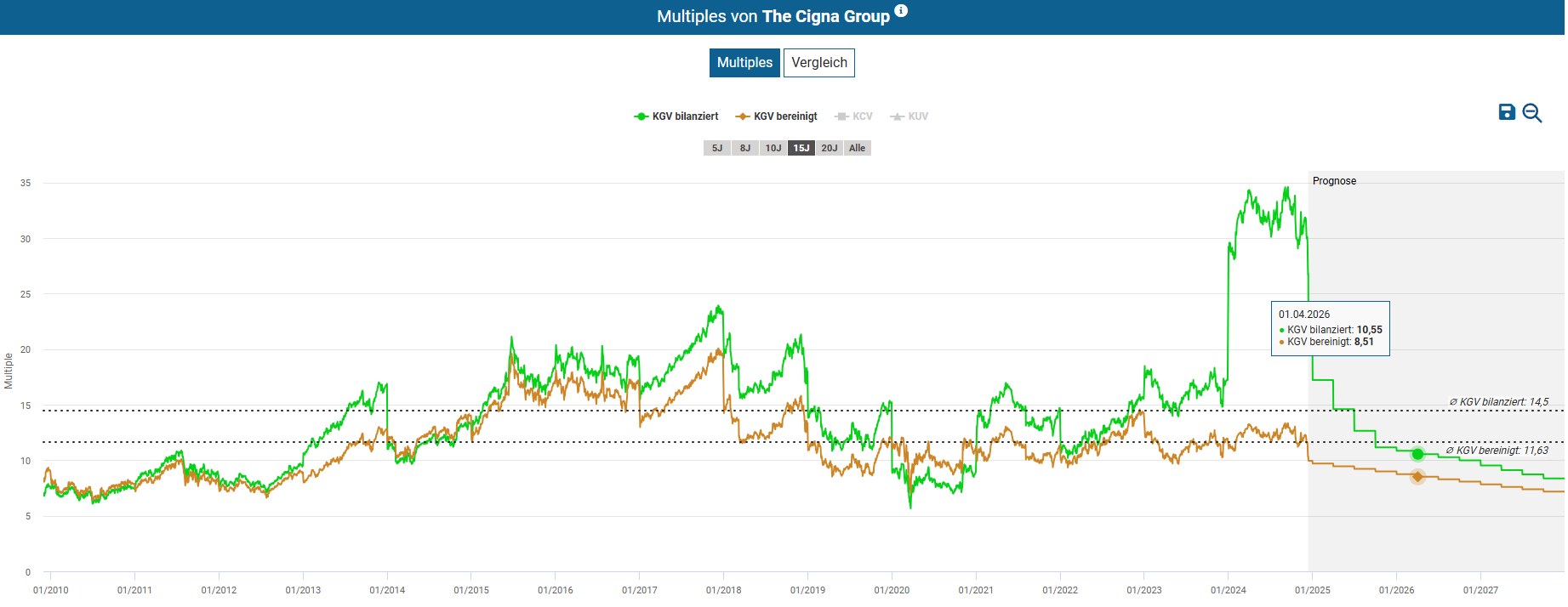Click the y-axis value 20

(x=26, y=349)
